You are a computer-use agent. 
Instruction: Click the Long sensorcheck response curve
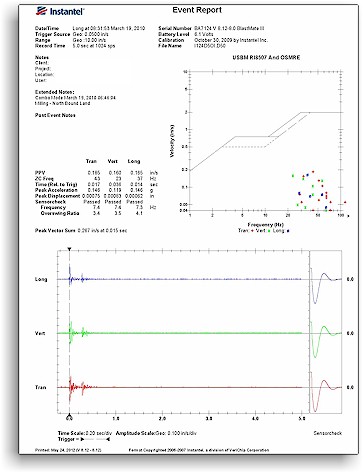tap(325, 286)
